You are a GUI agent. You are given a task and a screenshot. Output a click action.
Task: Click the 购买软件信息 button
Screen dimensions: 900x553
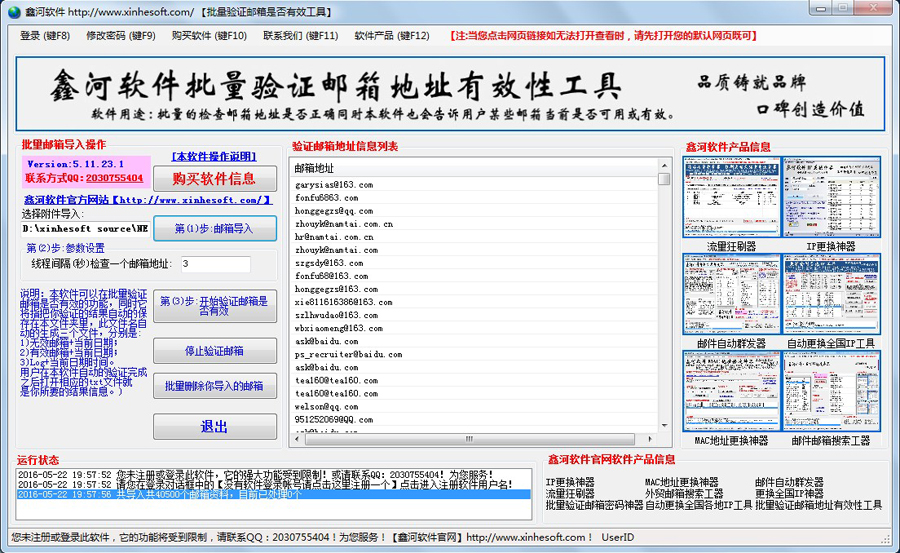pyautogui.click(x=214, y=179)
